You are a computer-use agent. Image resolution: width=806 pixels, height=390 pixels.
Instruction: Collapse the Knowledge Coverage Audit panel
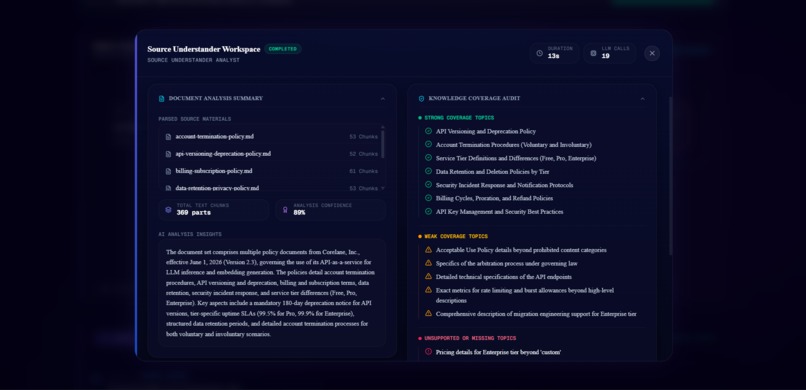(x=642, y=99)
